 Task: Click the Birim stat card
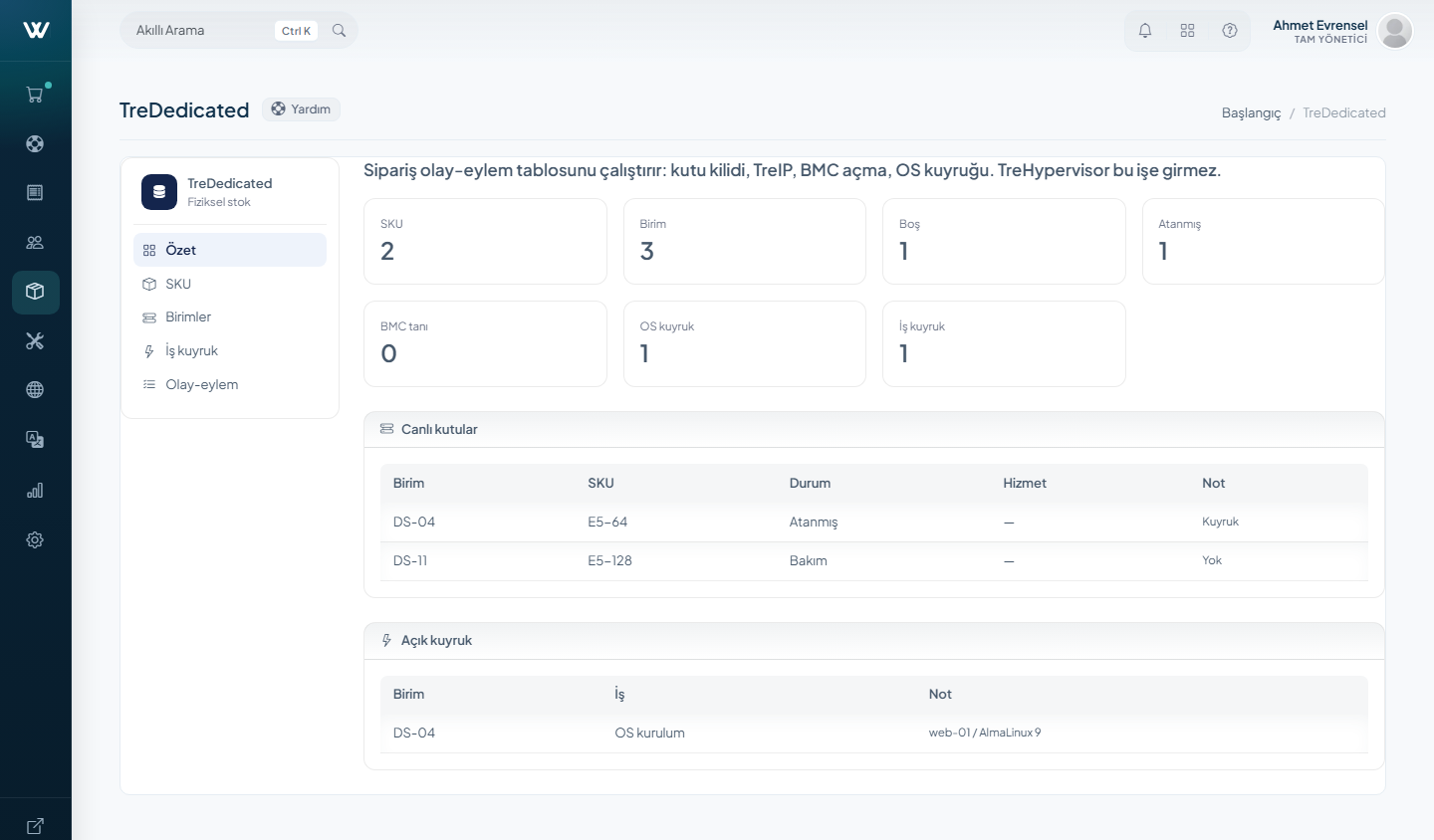[x=745, y=242]
